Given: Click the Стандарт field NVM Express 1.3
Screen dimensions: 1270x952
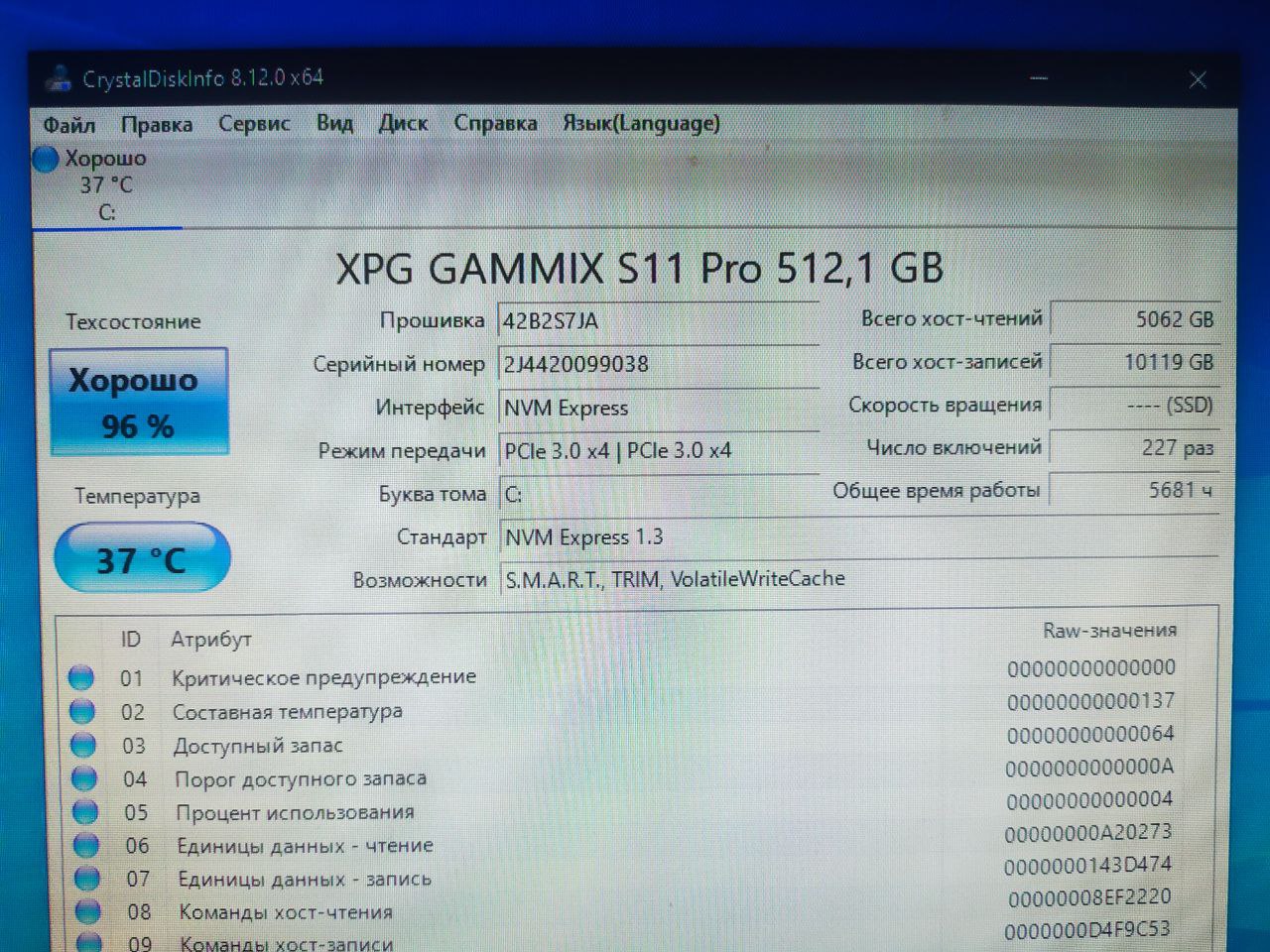Looking at the screenshot, I should 859,536.
